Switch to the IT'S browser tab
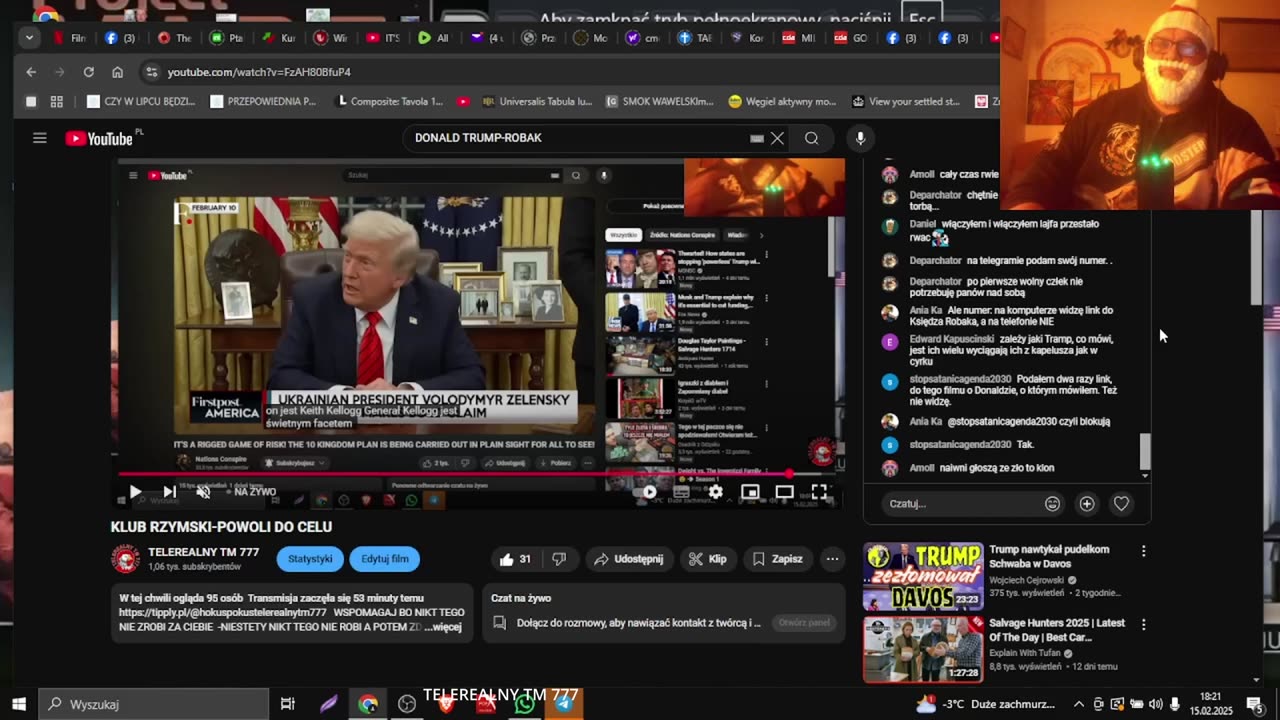Image resolution: width=1280 pixels, height=720 pixels. tap(383, 38)
